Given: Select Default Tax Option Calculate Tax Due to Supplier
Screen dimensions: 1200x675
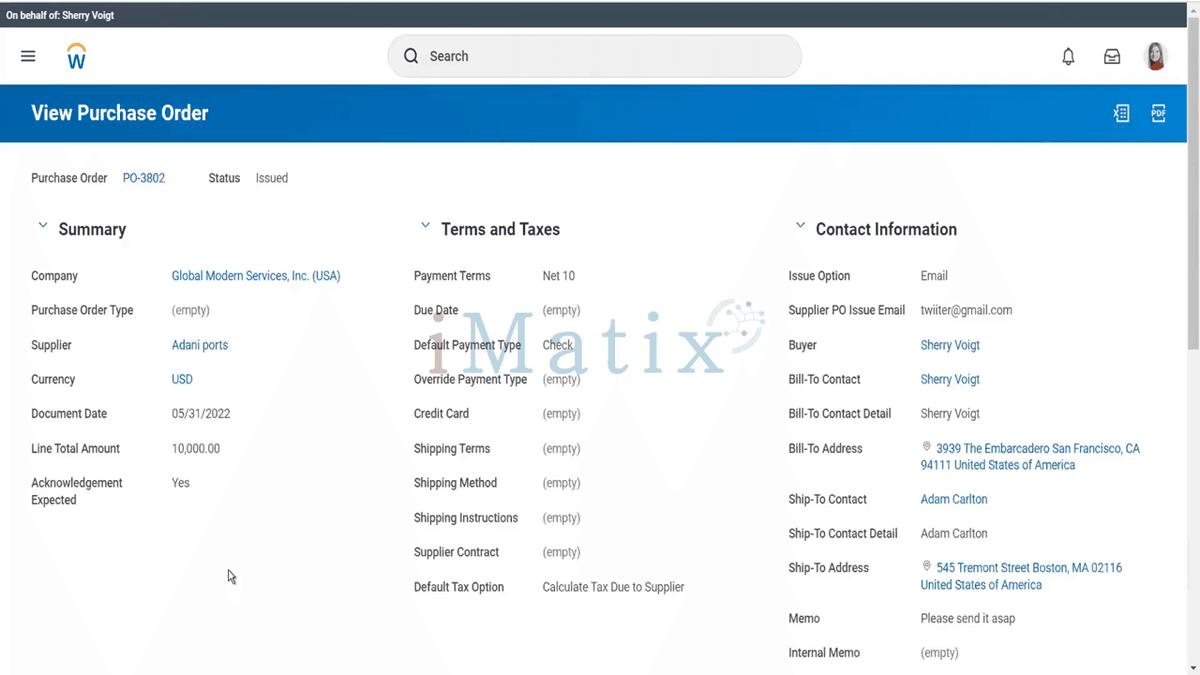Looking at the screenshot, I should point(613,587).
